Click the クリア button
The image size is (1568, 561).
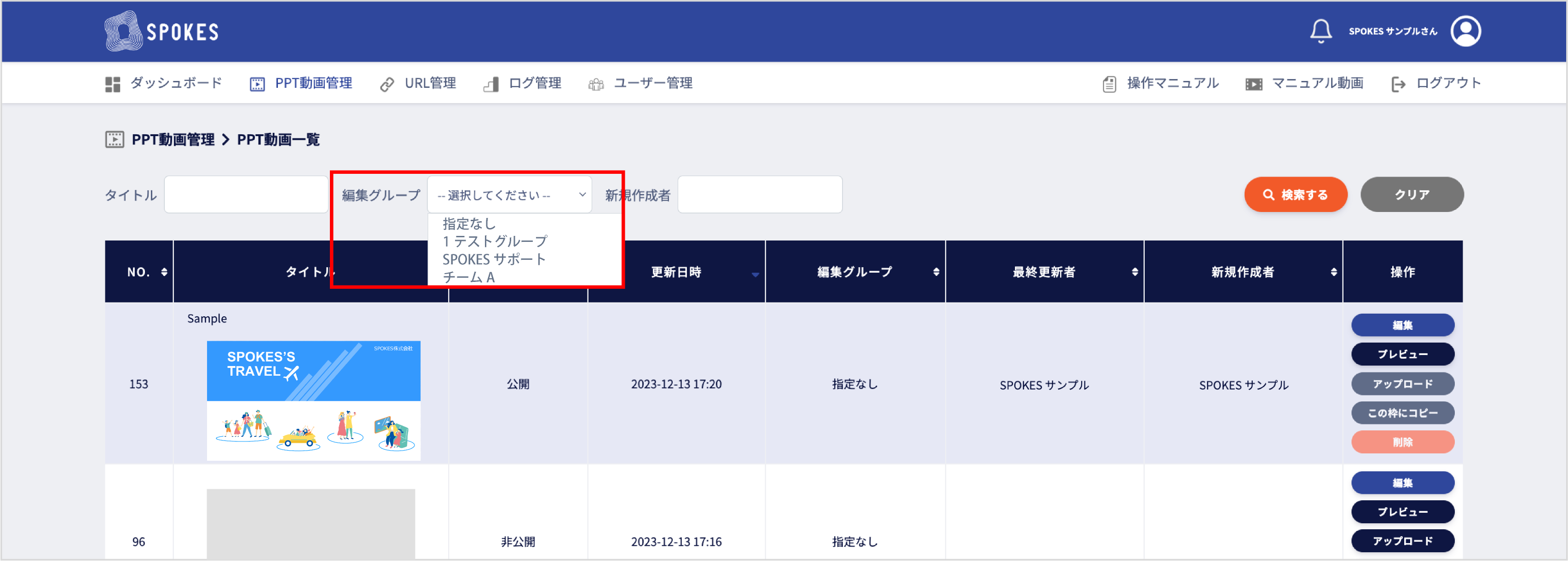click(1412, 195)
